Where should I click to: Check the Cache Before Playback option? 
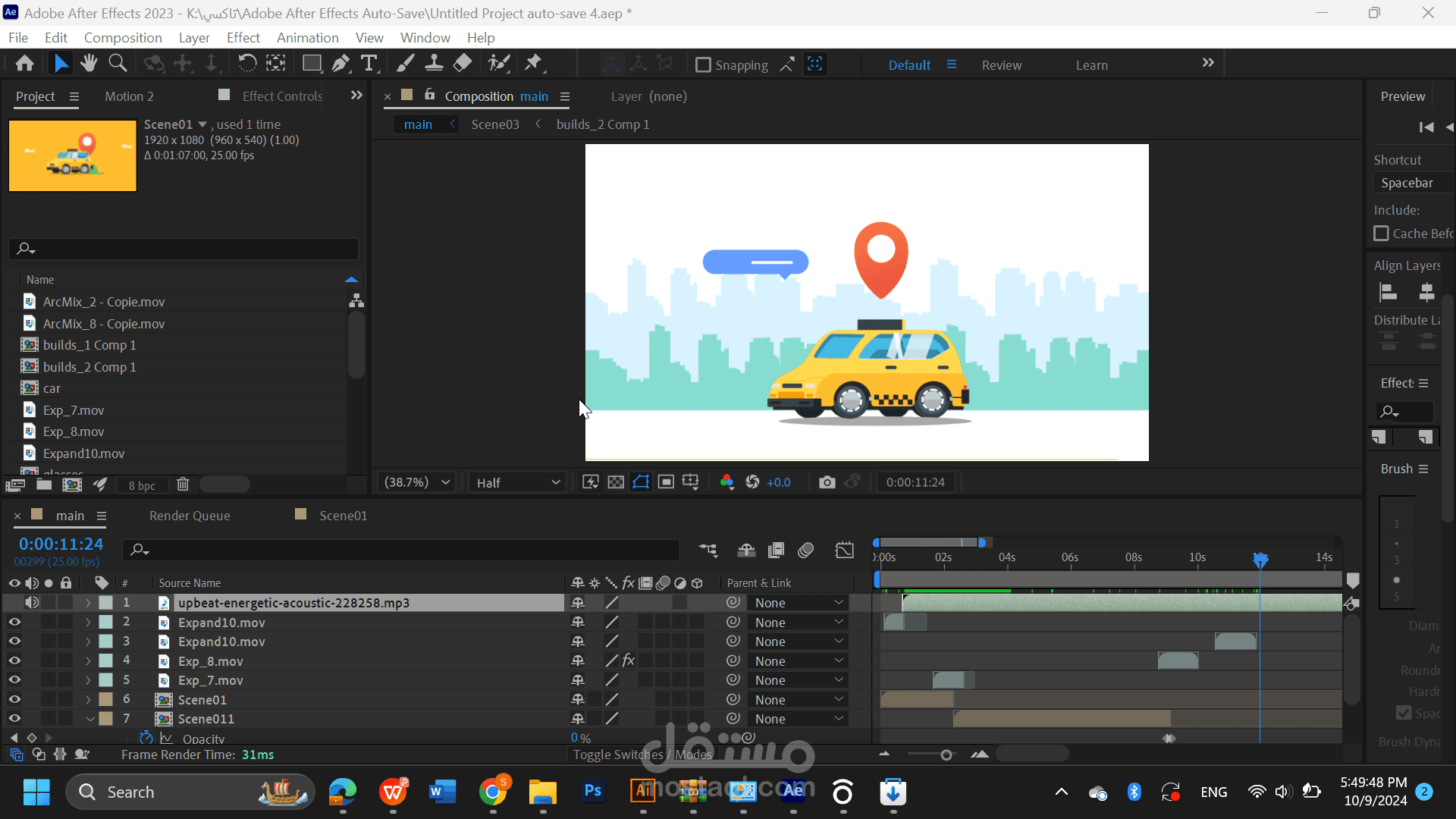(x=1382, y=234)
